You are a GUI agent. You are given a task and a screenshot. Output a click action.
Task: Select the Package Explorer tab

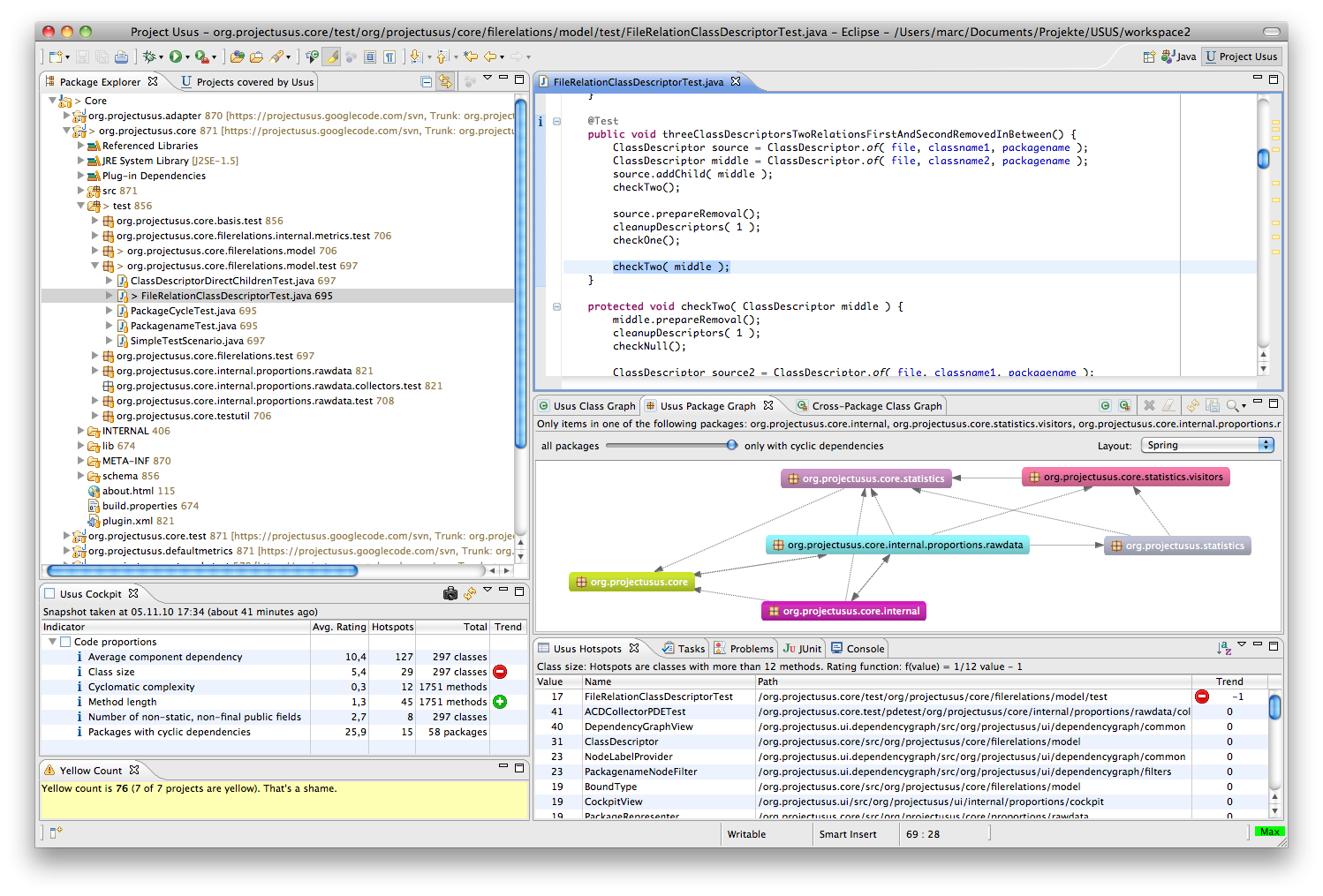[100, 82]
